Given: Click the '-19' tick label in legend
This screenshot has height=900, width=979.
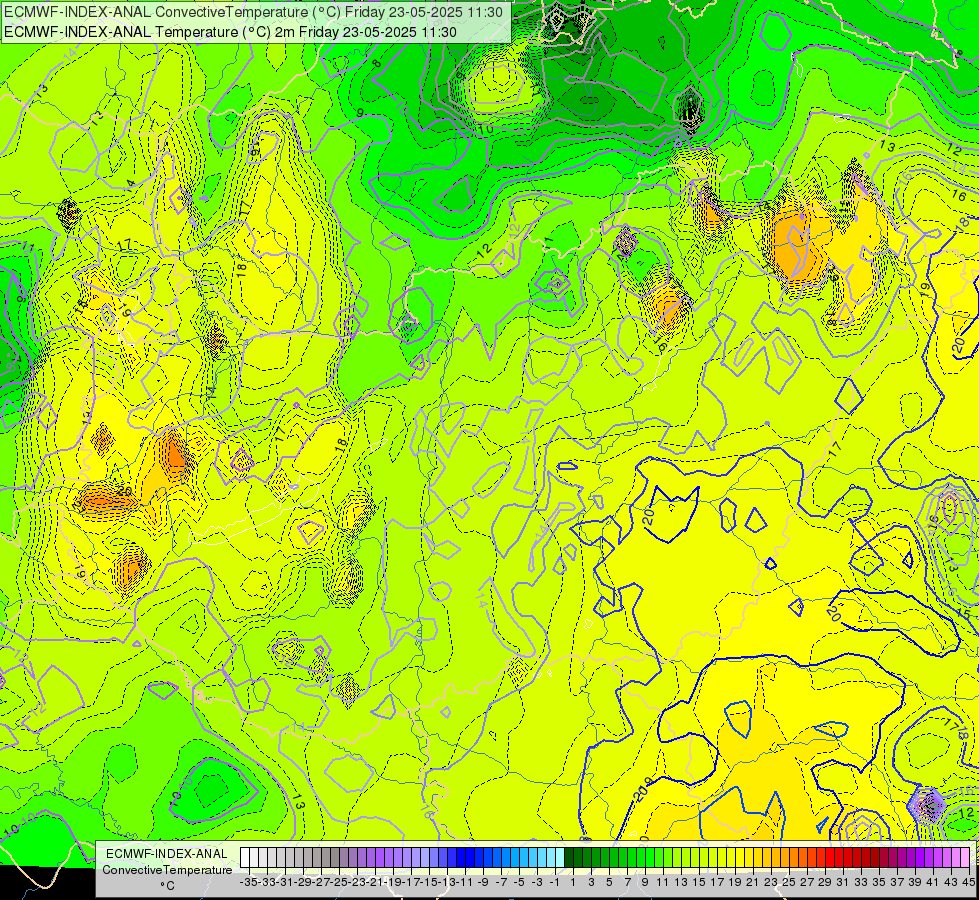Looking at the screenshot, I should pyautogui.click(x=393, y=882).
